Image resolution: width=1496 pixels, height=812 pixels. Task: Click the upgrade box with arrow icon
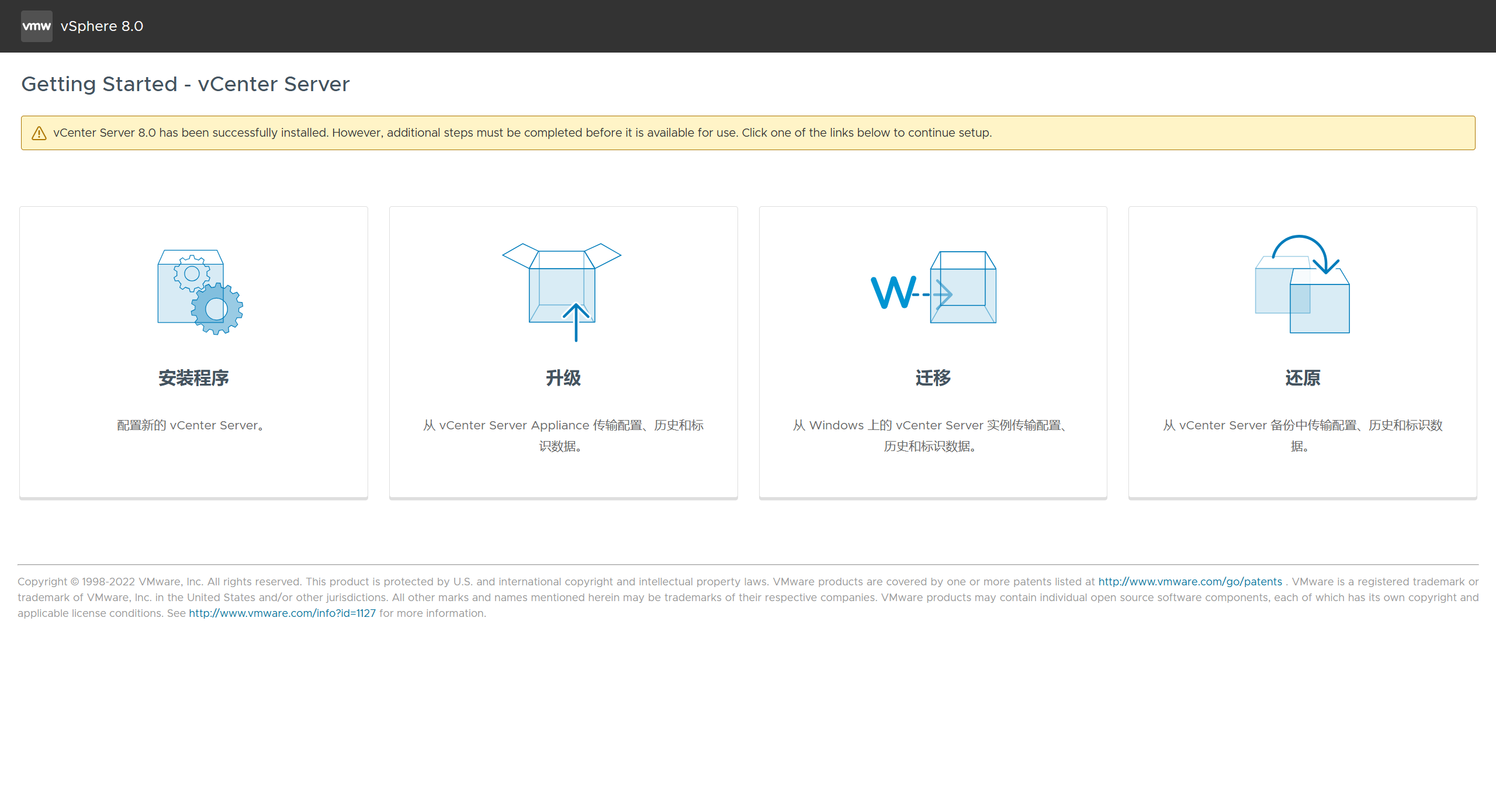(562, 292)
